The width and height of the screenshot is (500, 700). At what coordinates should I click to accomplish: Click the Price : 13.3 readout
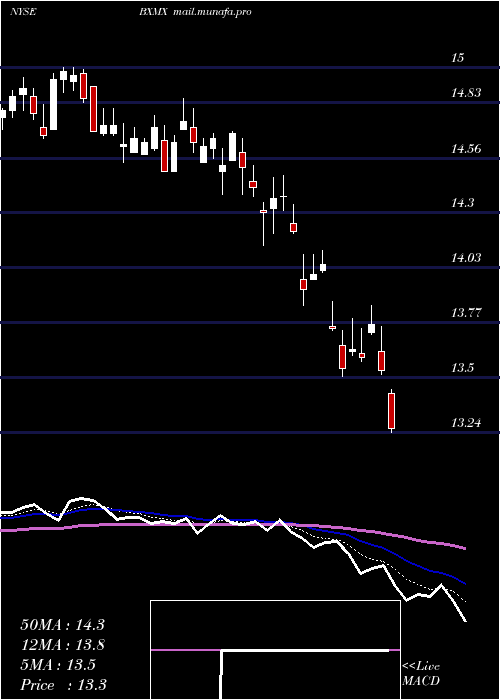tap(63, 685)
